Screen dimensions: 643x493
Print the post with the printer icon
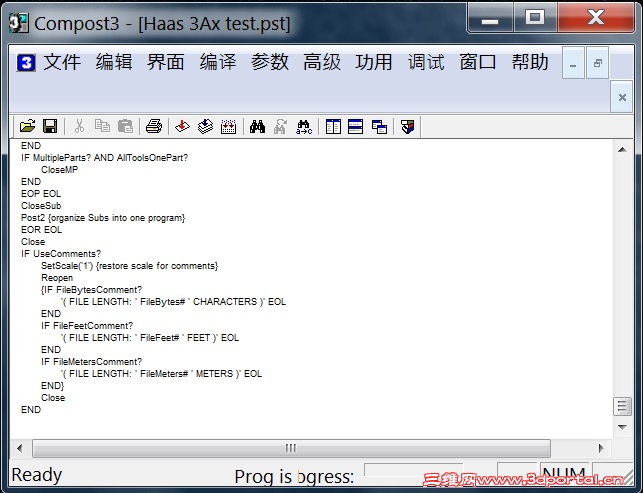pos(154,126)
